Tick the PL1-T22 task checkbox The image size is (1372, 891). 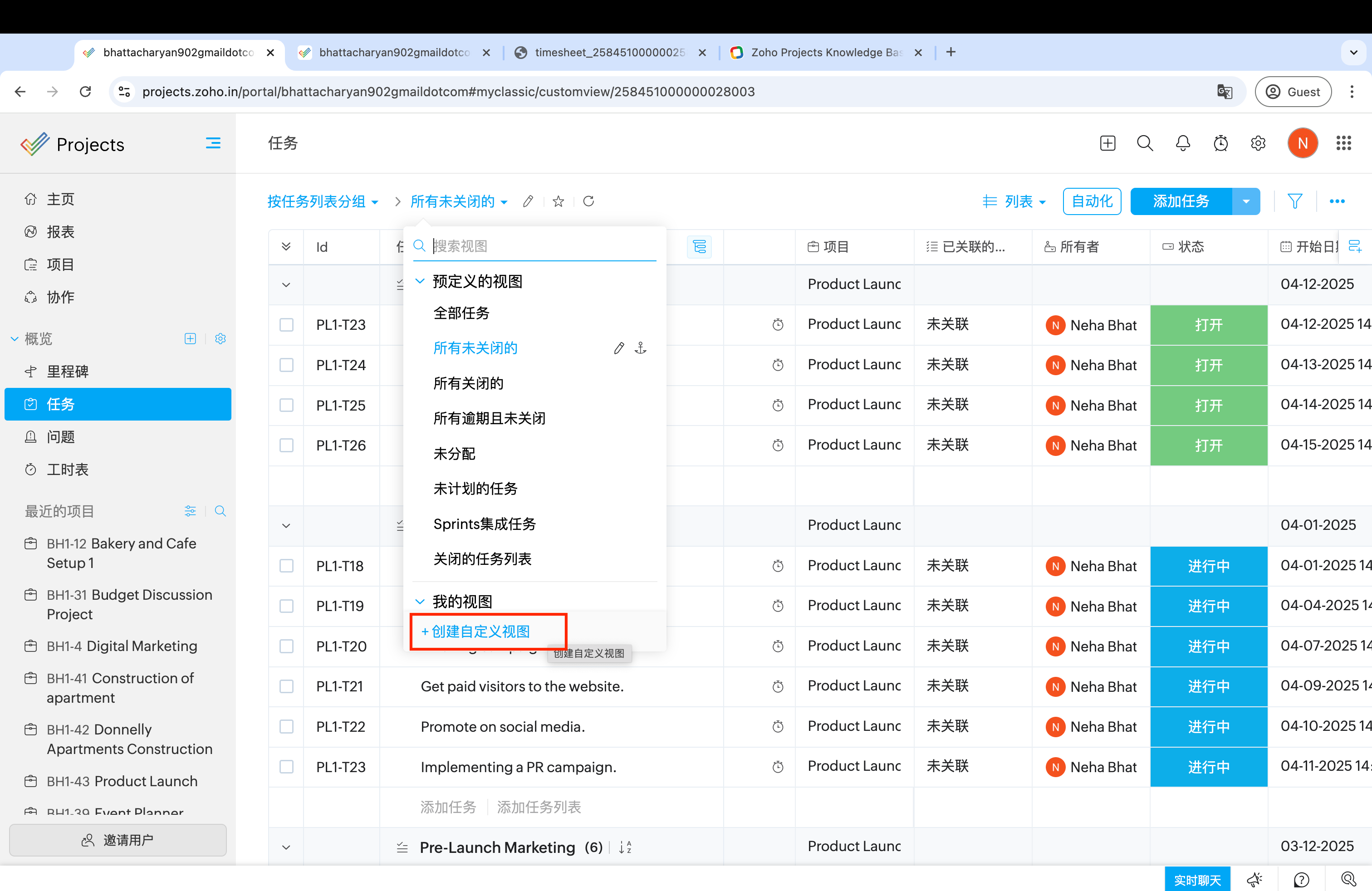pos(286,727)
